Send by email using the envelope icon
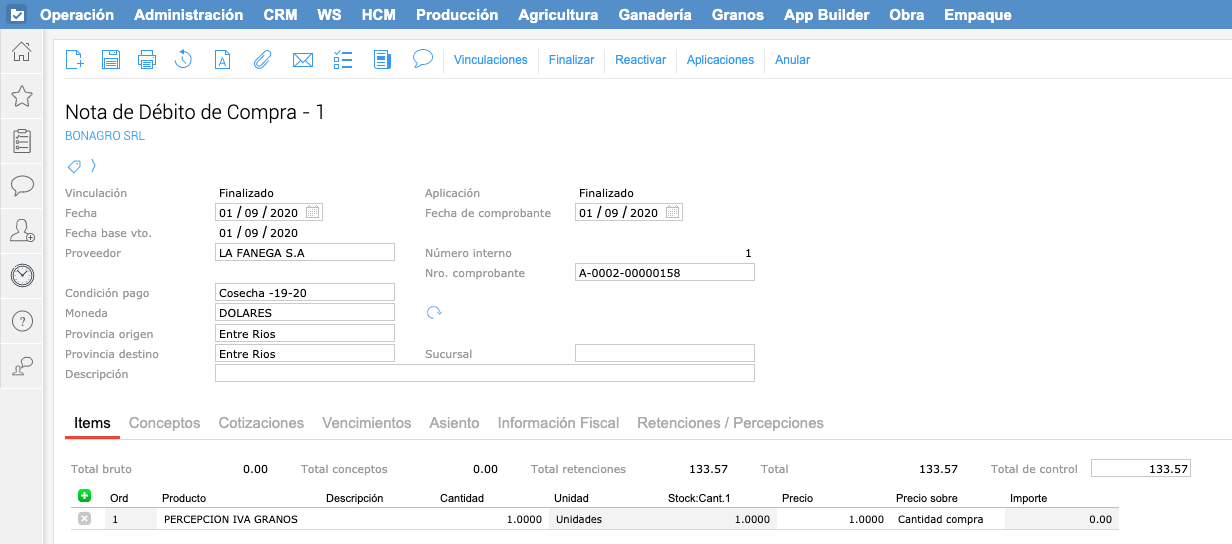The image size is (1232, 544). click(x=303, y=60)
